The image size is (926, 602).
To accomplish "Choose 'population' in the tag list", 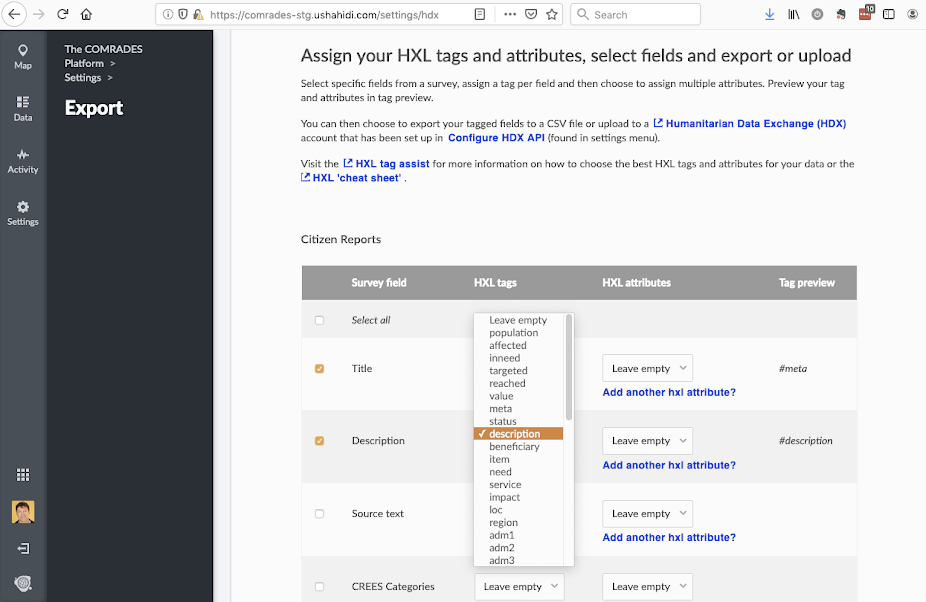I will tap(513, 333).
